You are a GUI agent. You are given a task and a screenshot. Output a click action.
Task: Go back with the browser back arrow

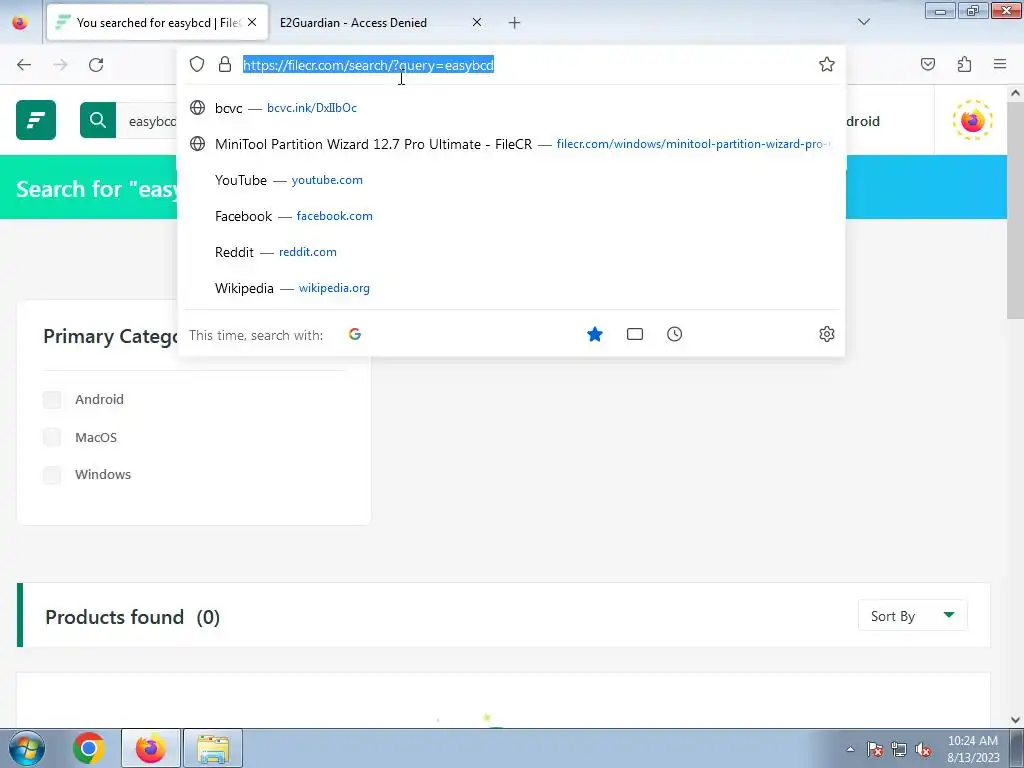(24, 65)
